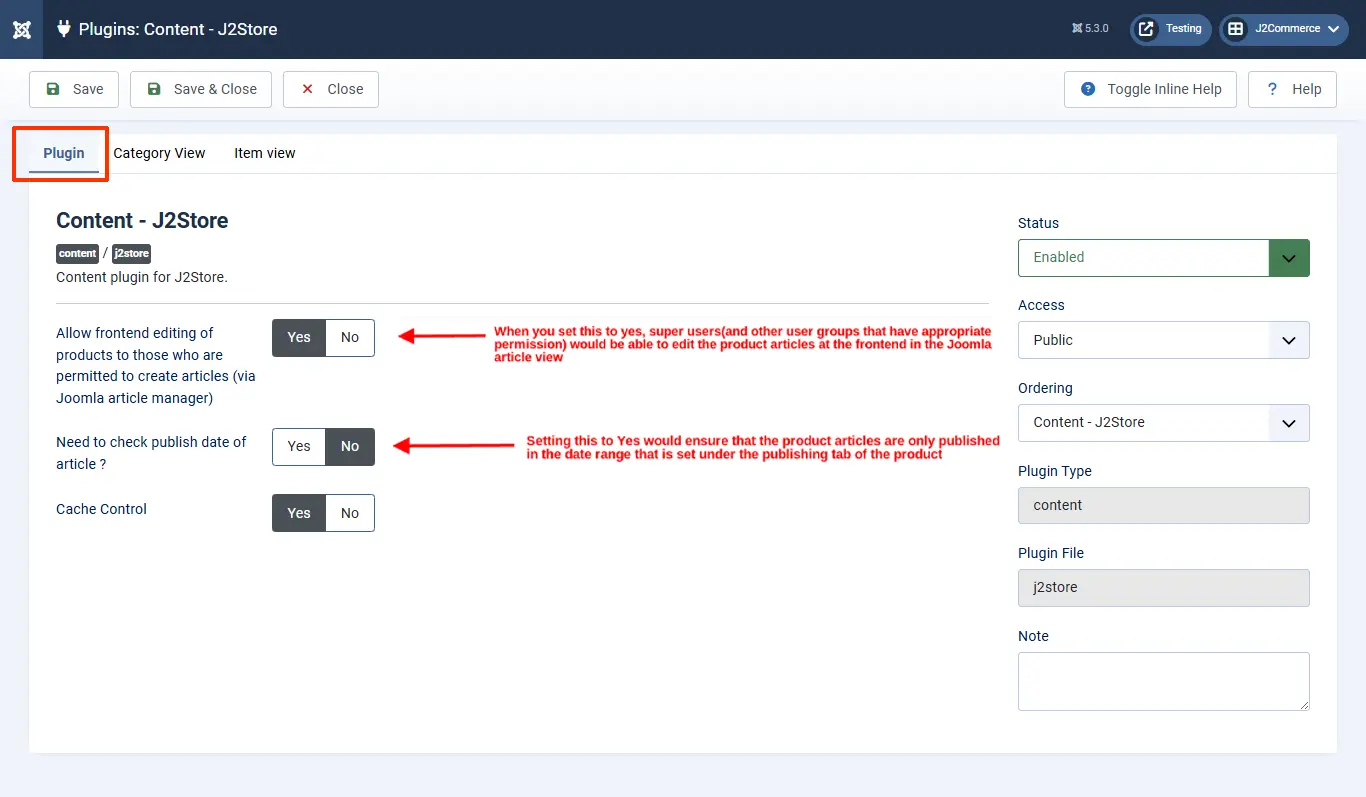Image resolution: width=1366 pixels, height=797 pixels.
Task: Open the Joomla logo menu
Action: [x=21, y=29]
